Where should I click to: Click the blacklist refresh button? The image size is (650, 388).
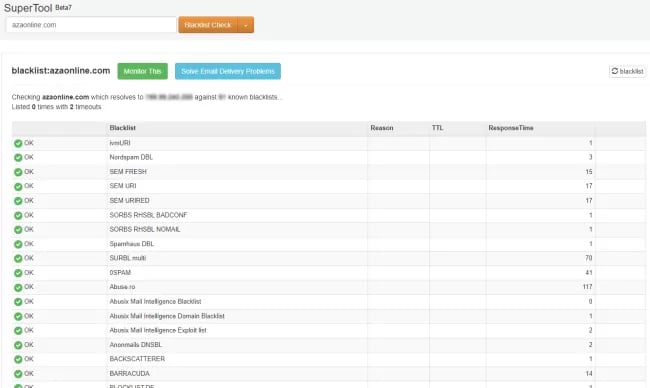627,71
